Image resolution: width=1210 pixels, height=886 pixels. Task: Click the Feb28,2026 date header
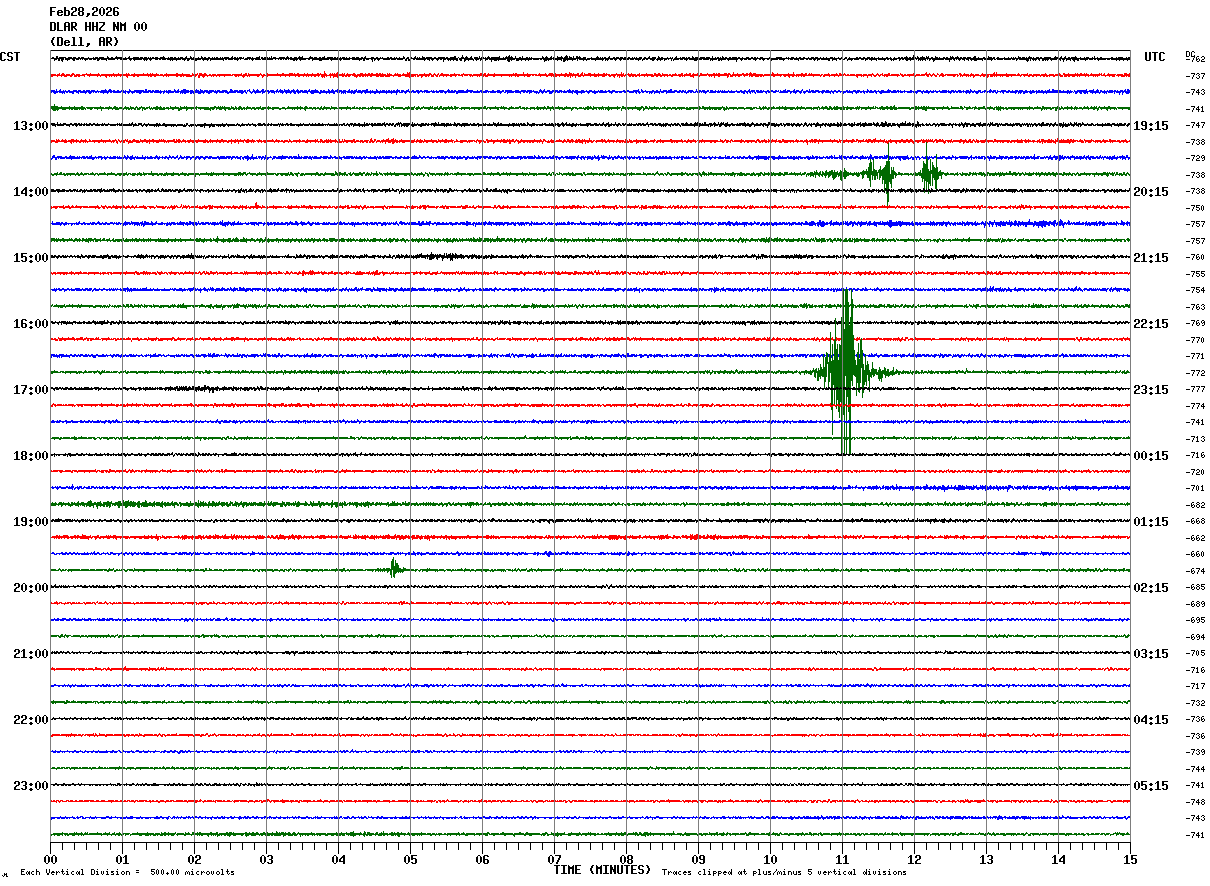click(x=84, y=12)
